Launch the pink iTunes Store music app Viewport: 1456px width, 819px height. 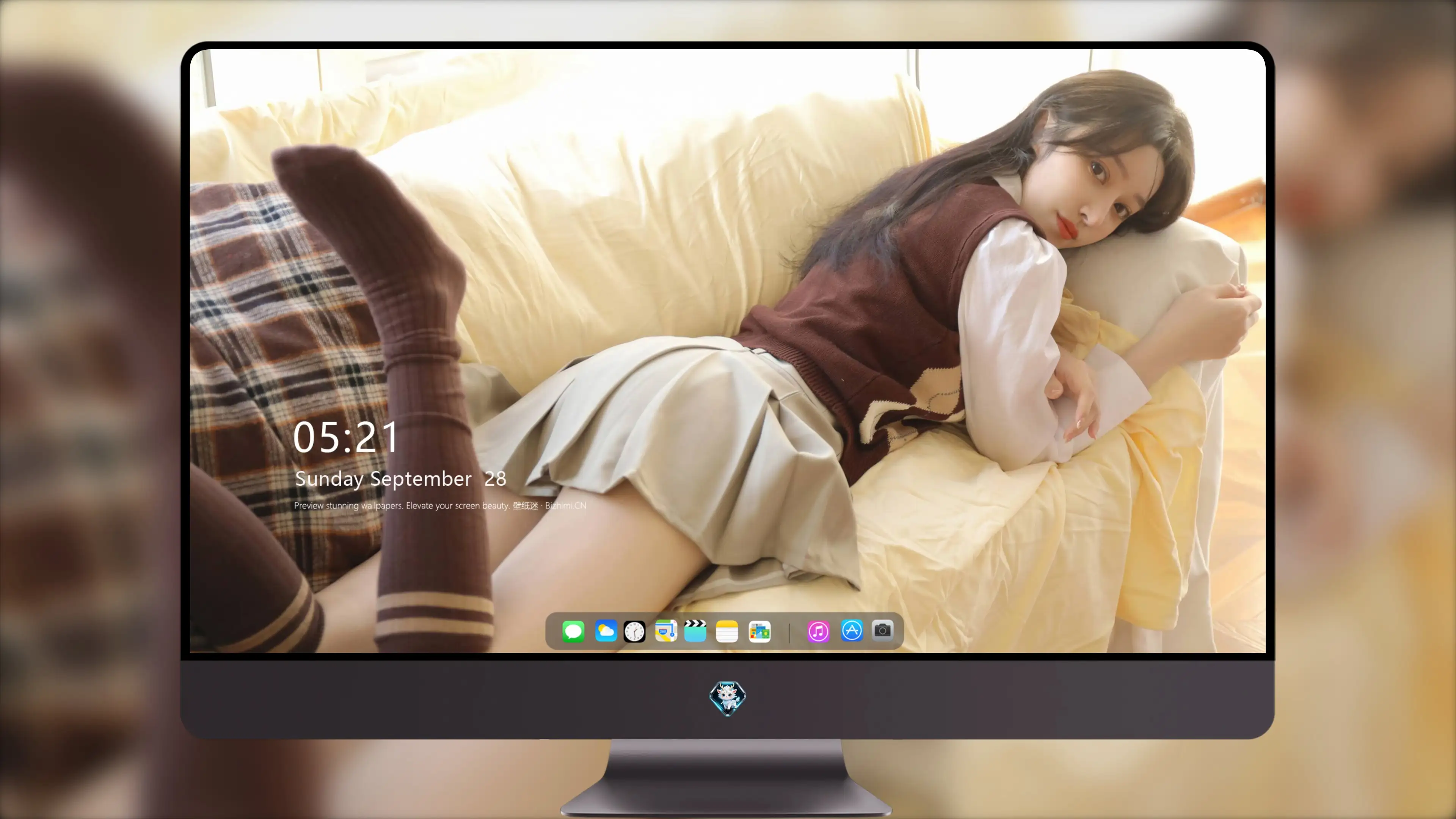point(819,631)
